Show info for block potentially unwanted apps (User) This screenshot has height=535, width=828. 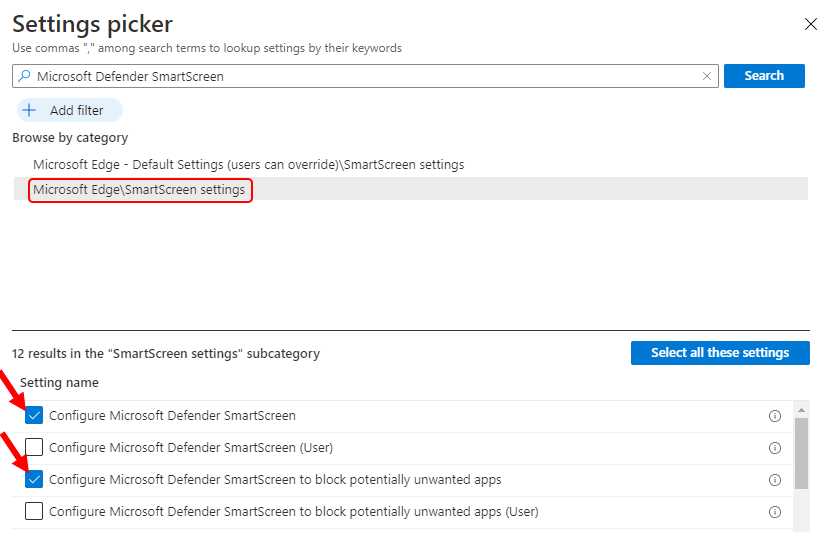(x=775, y=512)
